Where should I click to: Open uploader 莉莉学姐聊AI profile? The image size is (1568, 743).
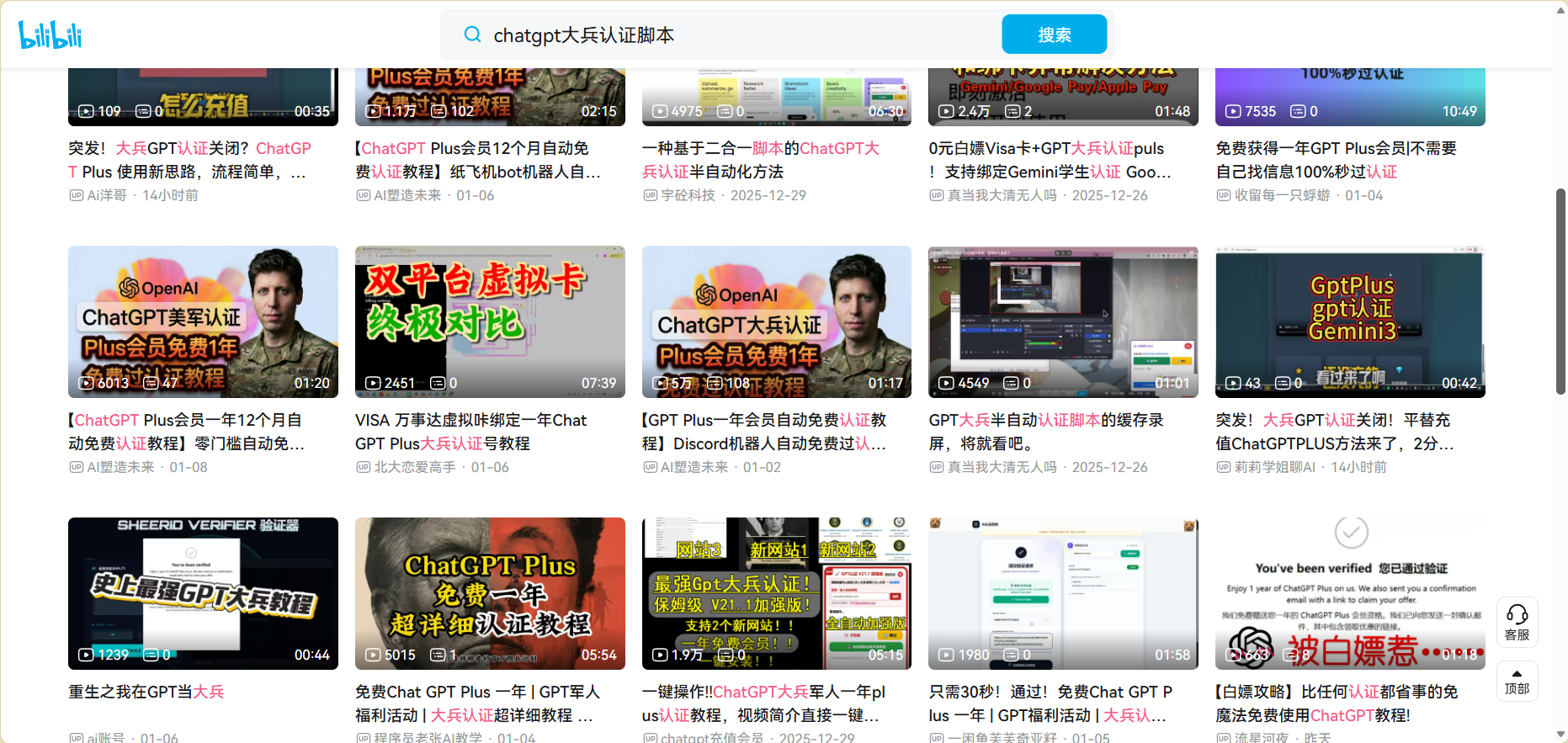[1274, 467]
